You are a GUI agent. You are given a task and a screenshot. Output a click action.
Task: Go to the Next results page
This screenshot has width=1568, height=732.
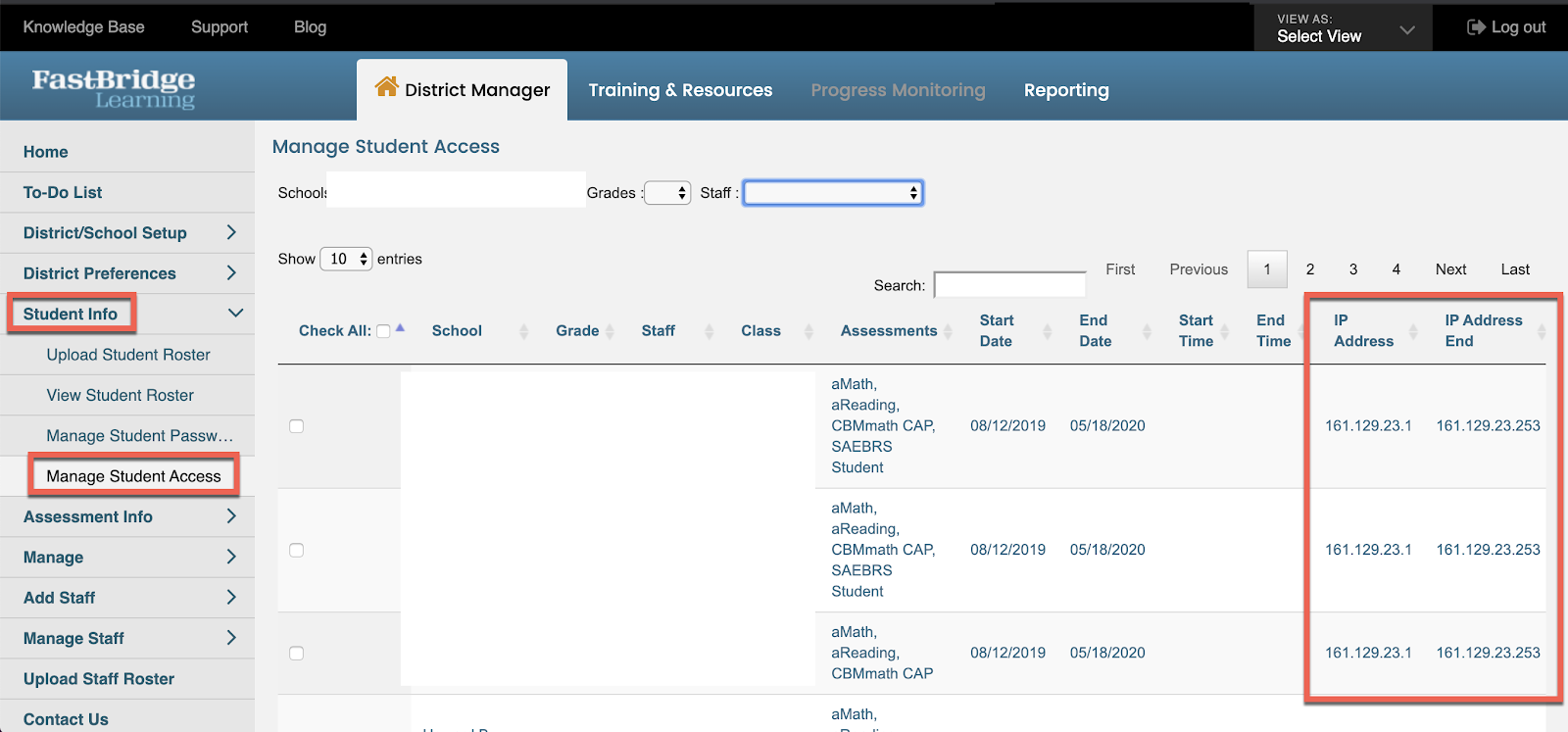(1451, 269)
